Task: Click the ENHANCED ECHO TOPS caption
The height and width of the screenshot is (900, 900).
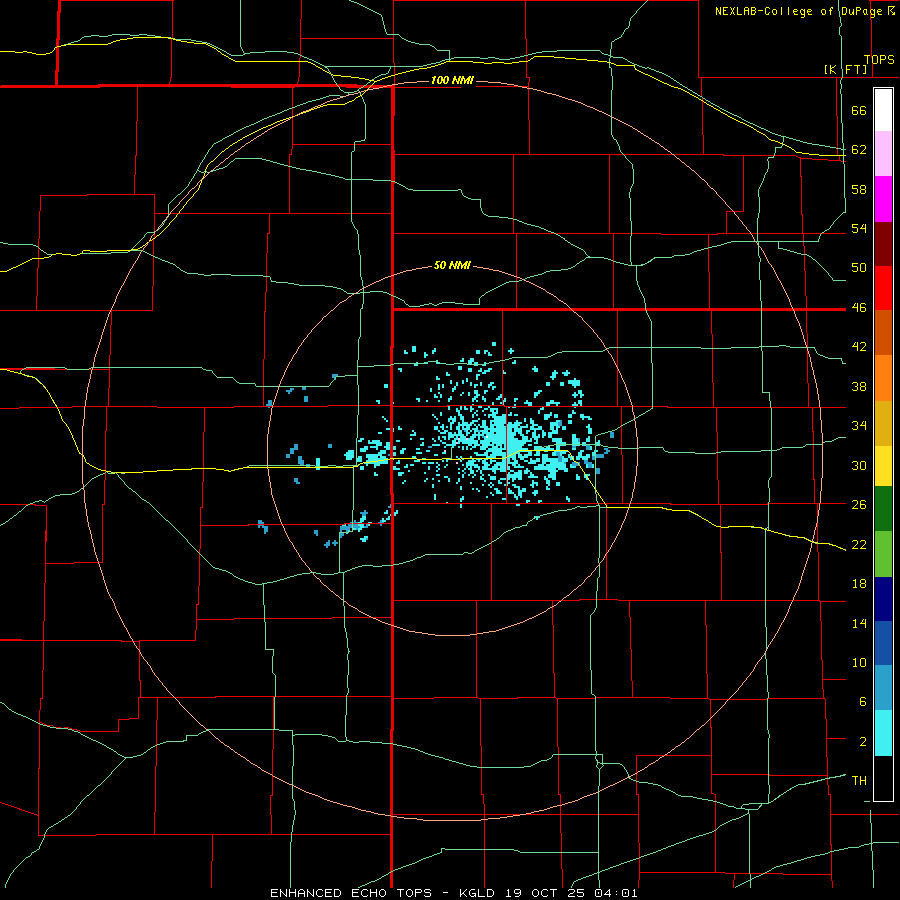Action: (x=351, y=893)
